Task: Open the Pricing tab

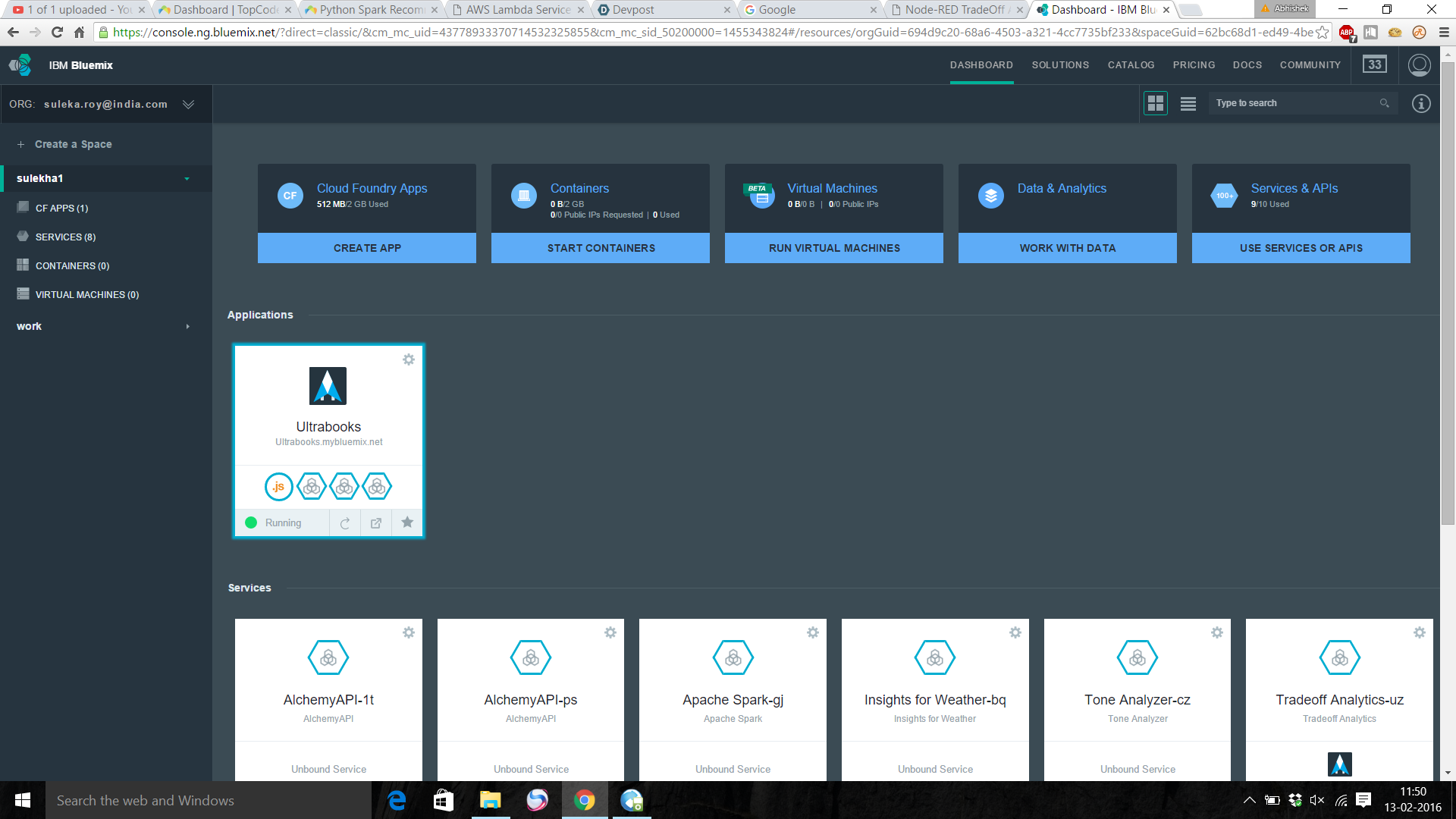Action: [x=1194, y=65]
